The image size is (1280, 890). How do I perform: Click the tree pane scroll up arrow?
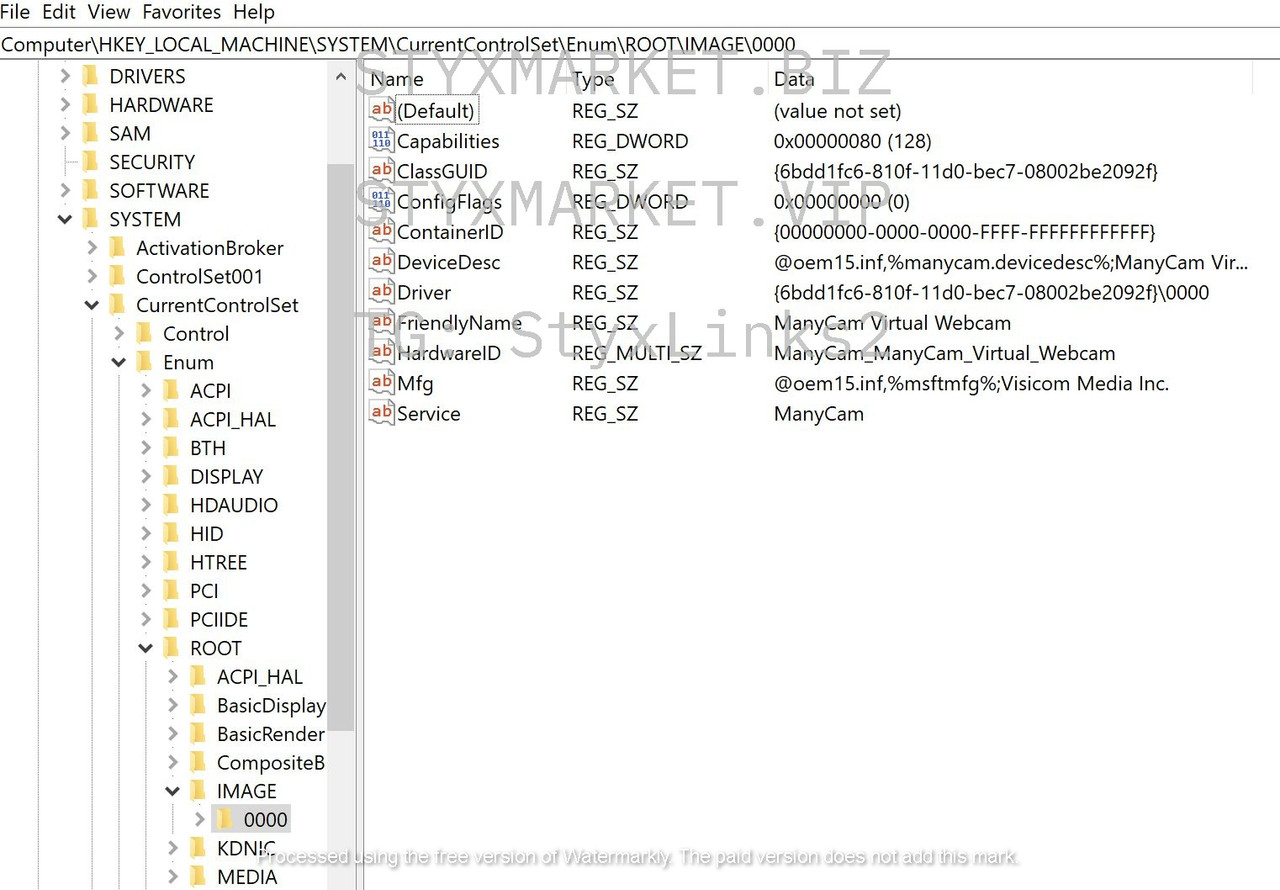point(340,77)
